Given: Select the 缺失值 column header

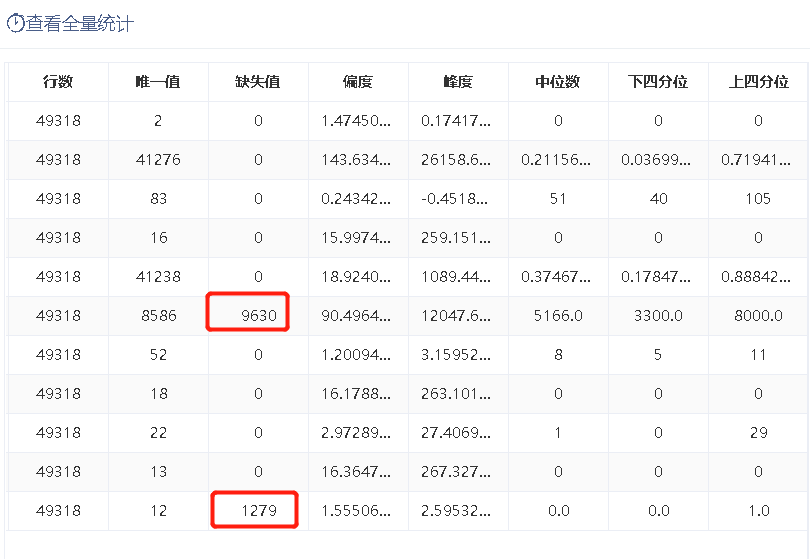Looking at the screenshot, I should pyautogui.click(x=258, y=82).
